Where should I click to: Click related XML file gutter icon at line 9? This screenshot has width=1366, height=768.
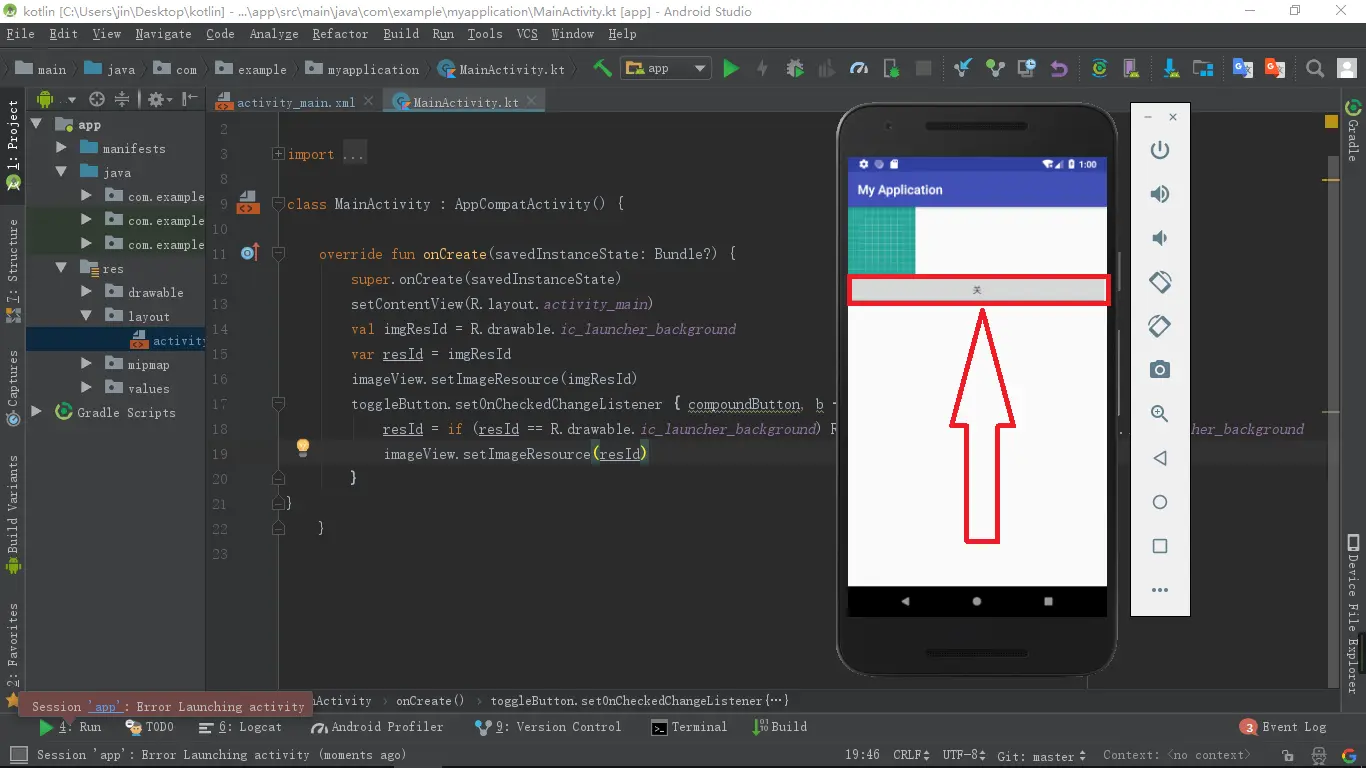247,203
